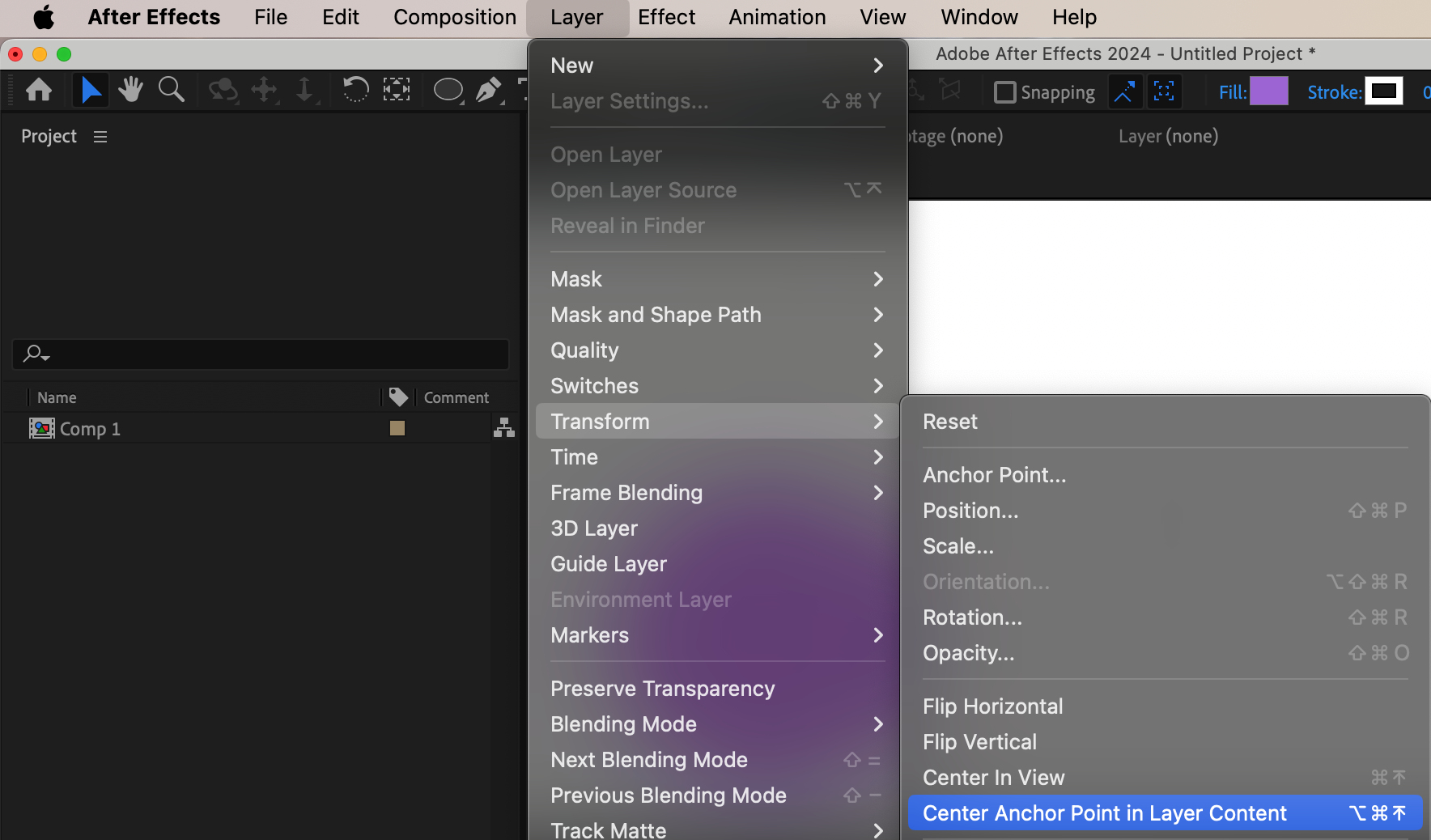Image resolution: width=1431 pixels, height=840 pixels.
Task: Click the Project panel search field
Action: 261,354
